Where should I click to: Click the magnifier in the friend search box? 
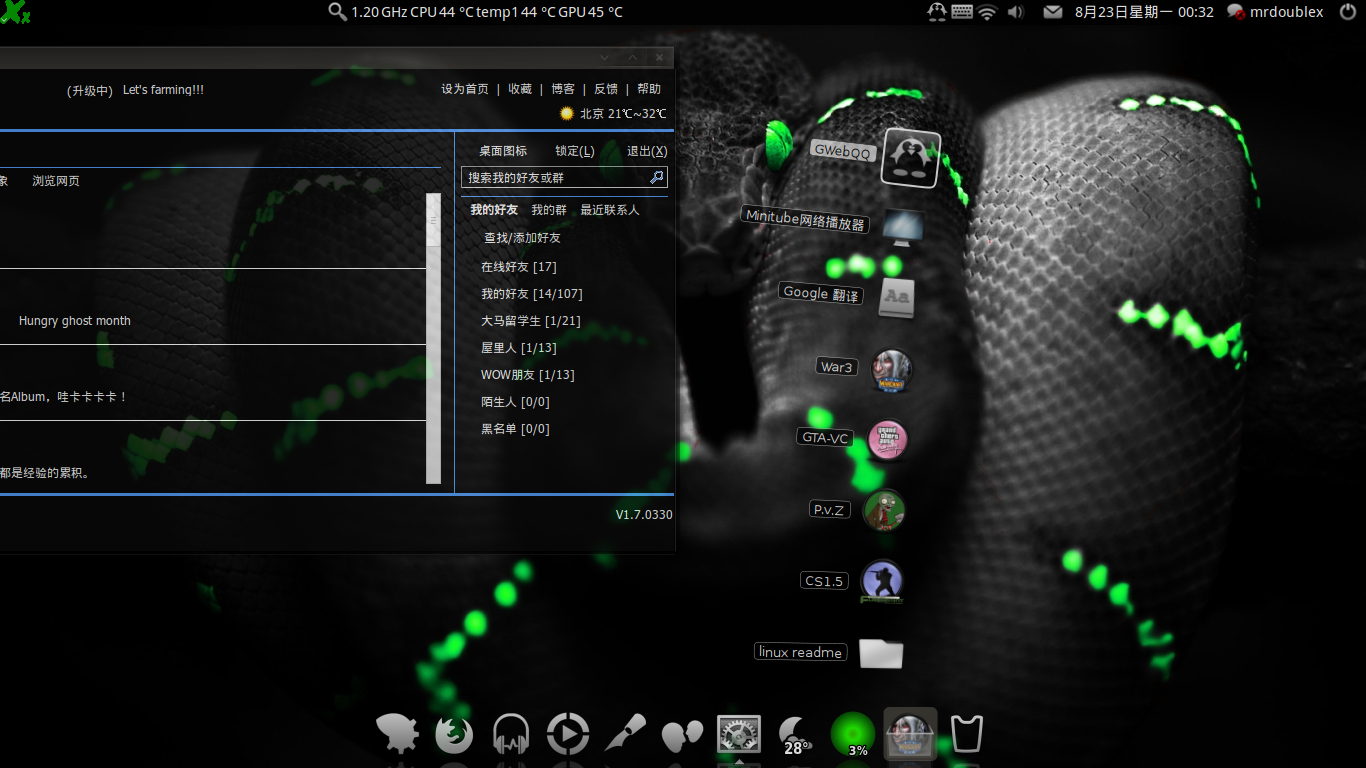click(657, 177)
